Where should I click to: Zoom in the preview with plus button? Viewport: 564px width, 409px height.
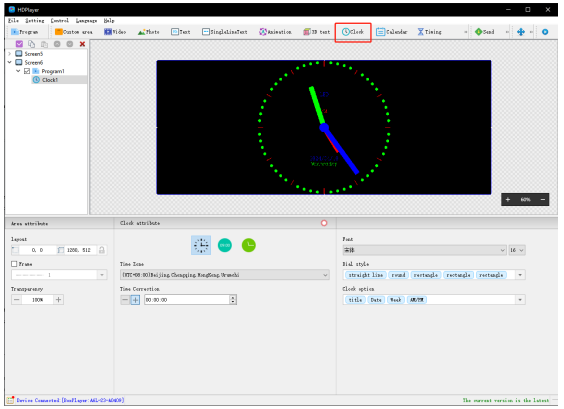[x=508, y=200]
